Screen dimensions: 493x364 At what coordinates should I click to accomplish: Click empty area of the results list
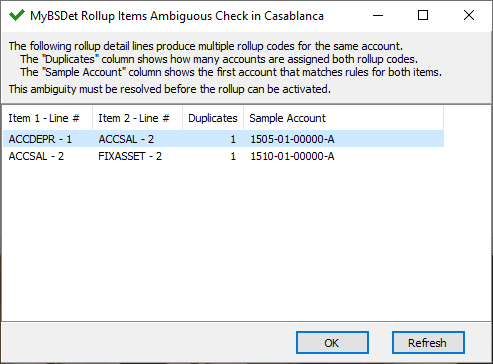point(223,240)
